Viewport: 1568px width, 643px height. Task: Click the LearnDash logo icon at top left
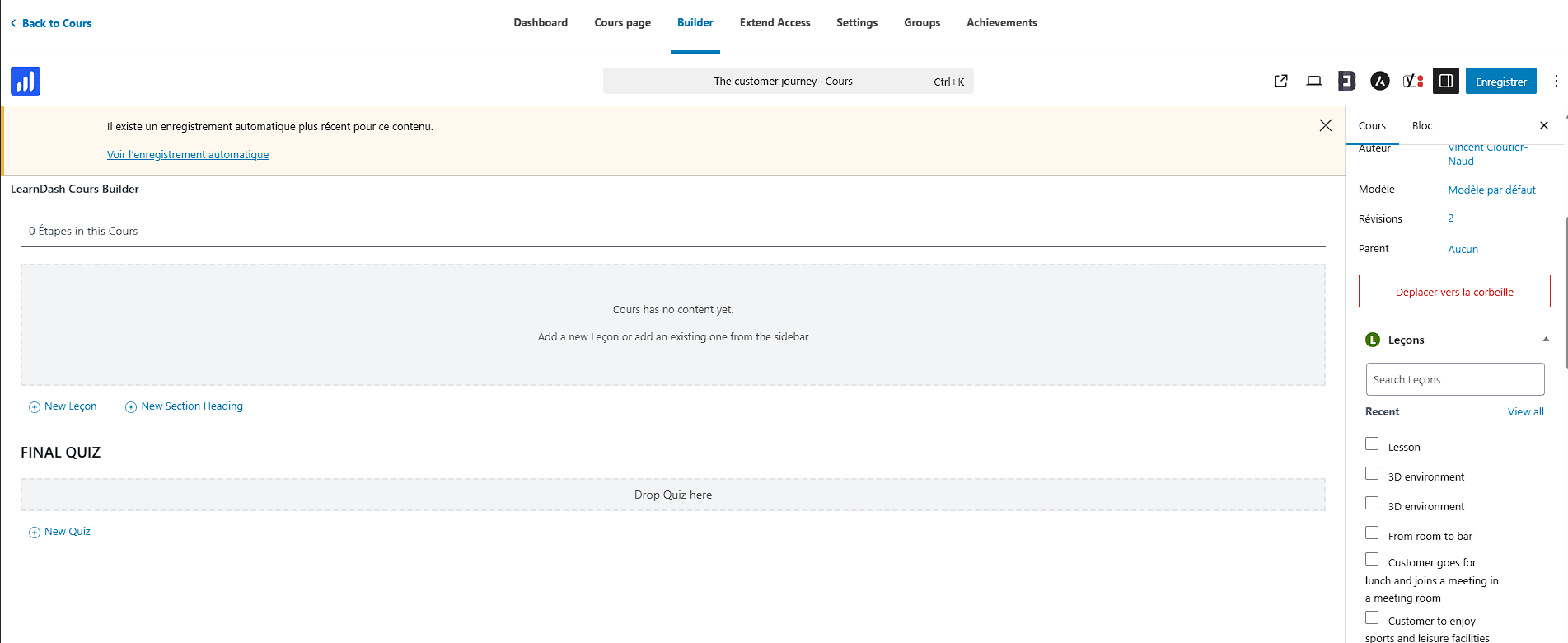coord(26,81)
